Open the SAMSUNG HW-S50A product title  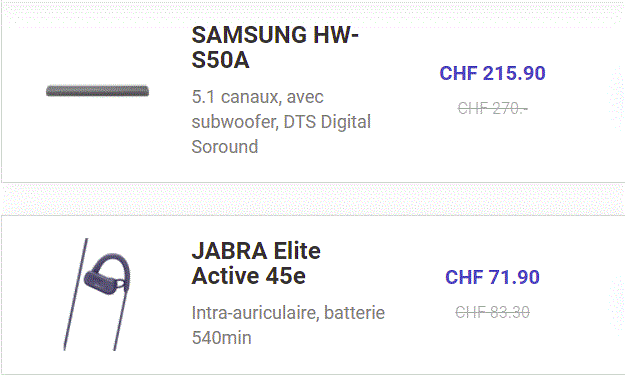coord(275,47)
